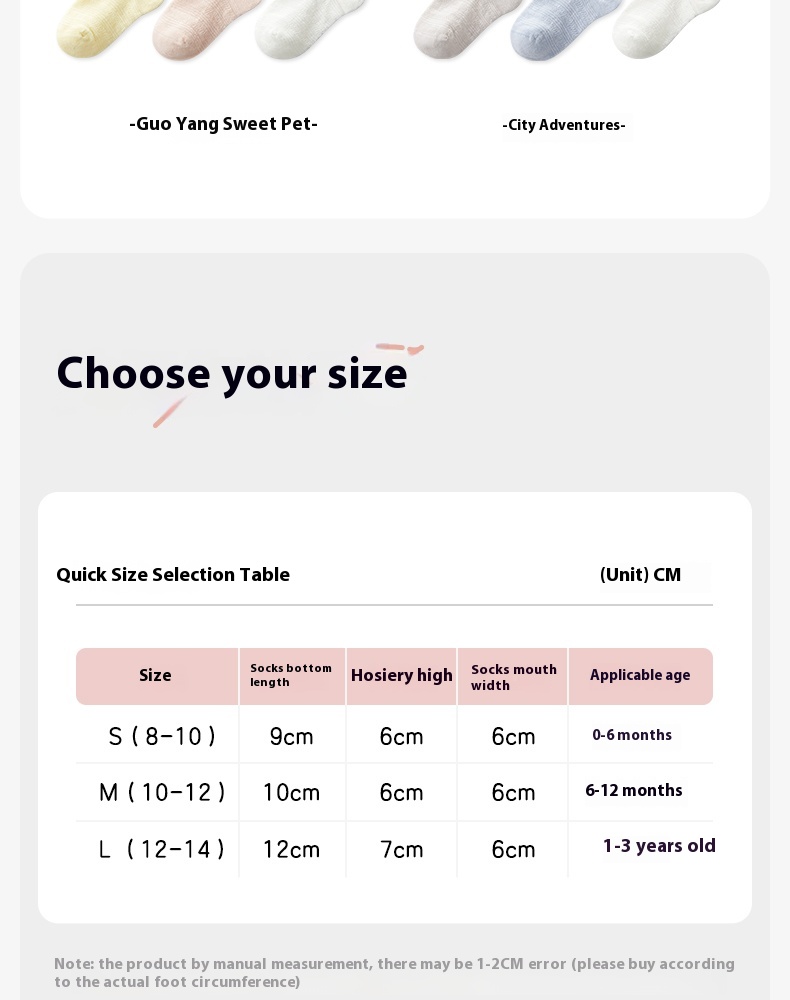Screen dimensions: 790x1000
Task: Click the 0-6 months age cell
Action: coord(632,736)
